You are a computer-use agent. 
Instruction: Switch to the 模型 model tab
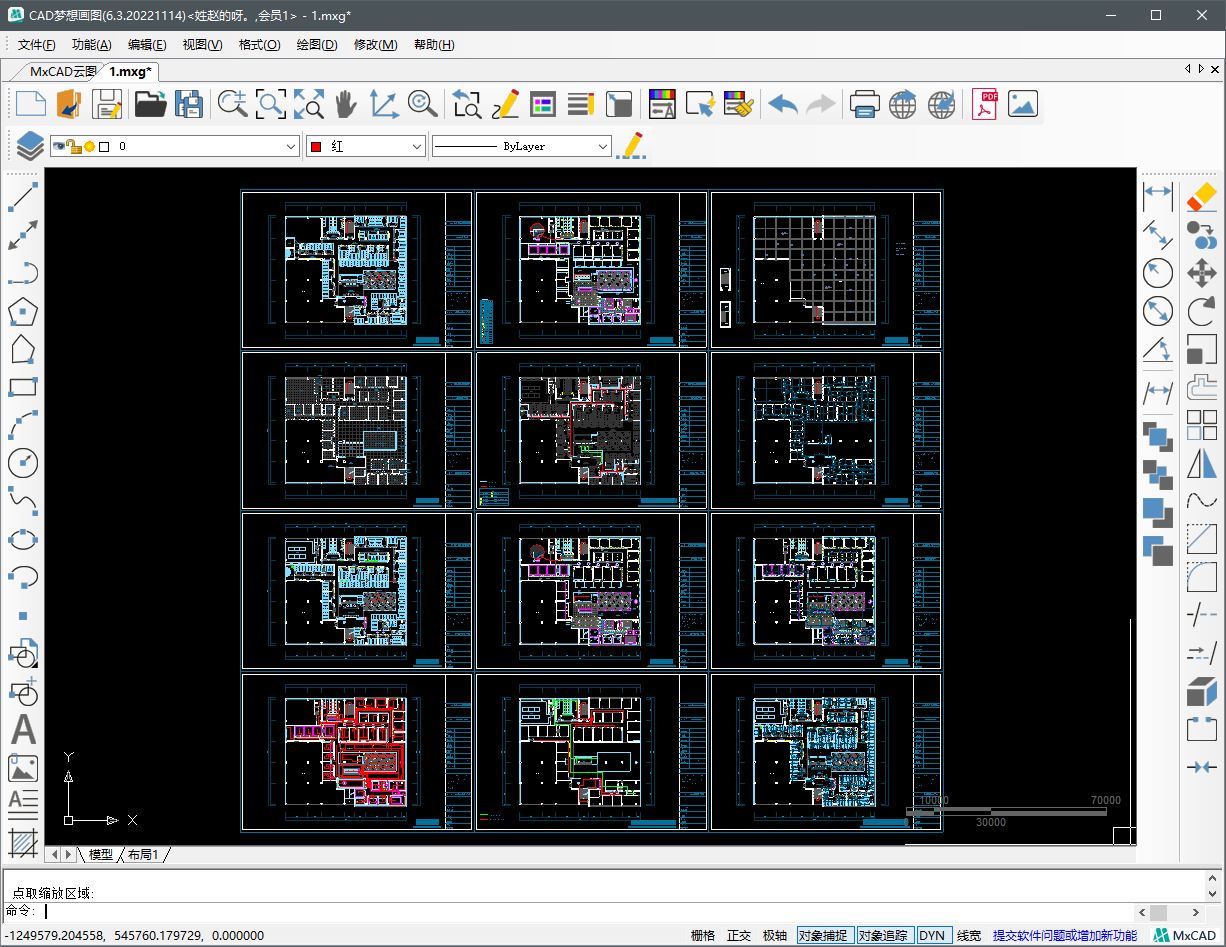[101, 854]
